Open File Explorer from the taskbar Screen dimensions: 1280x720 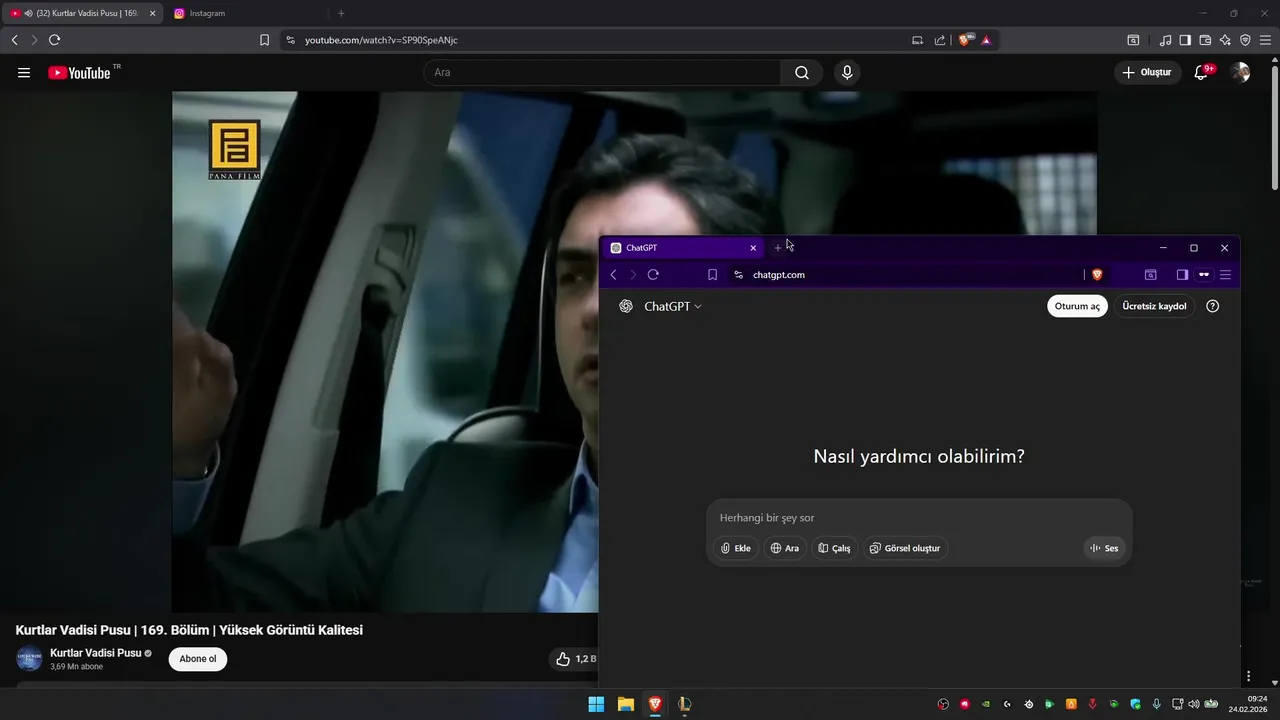[x=625, y=704]
